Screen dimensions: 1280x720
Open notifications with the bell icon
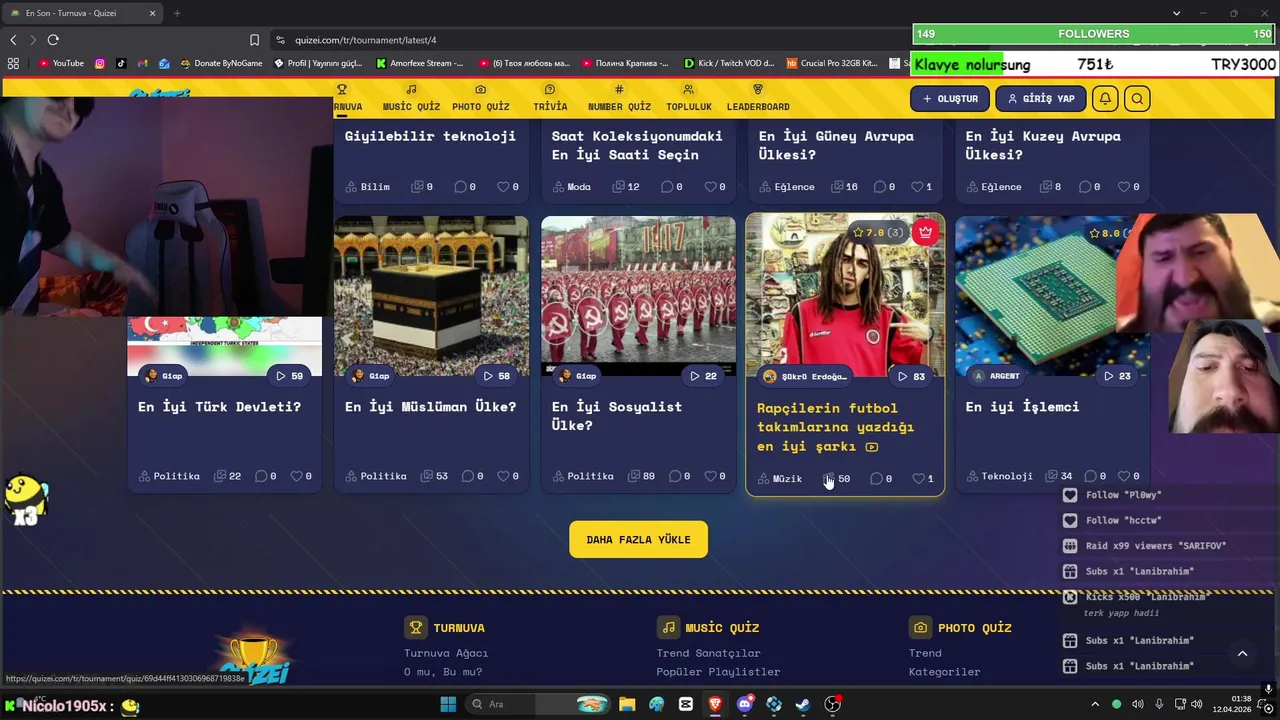tap(1105, 99)
